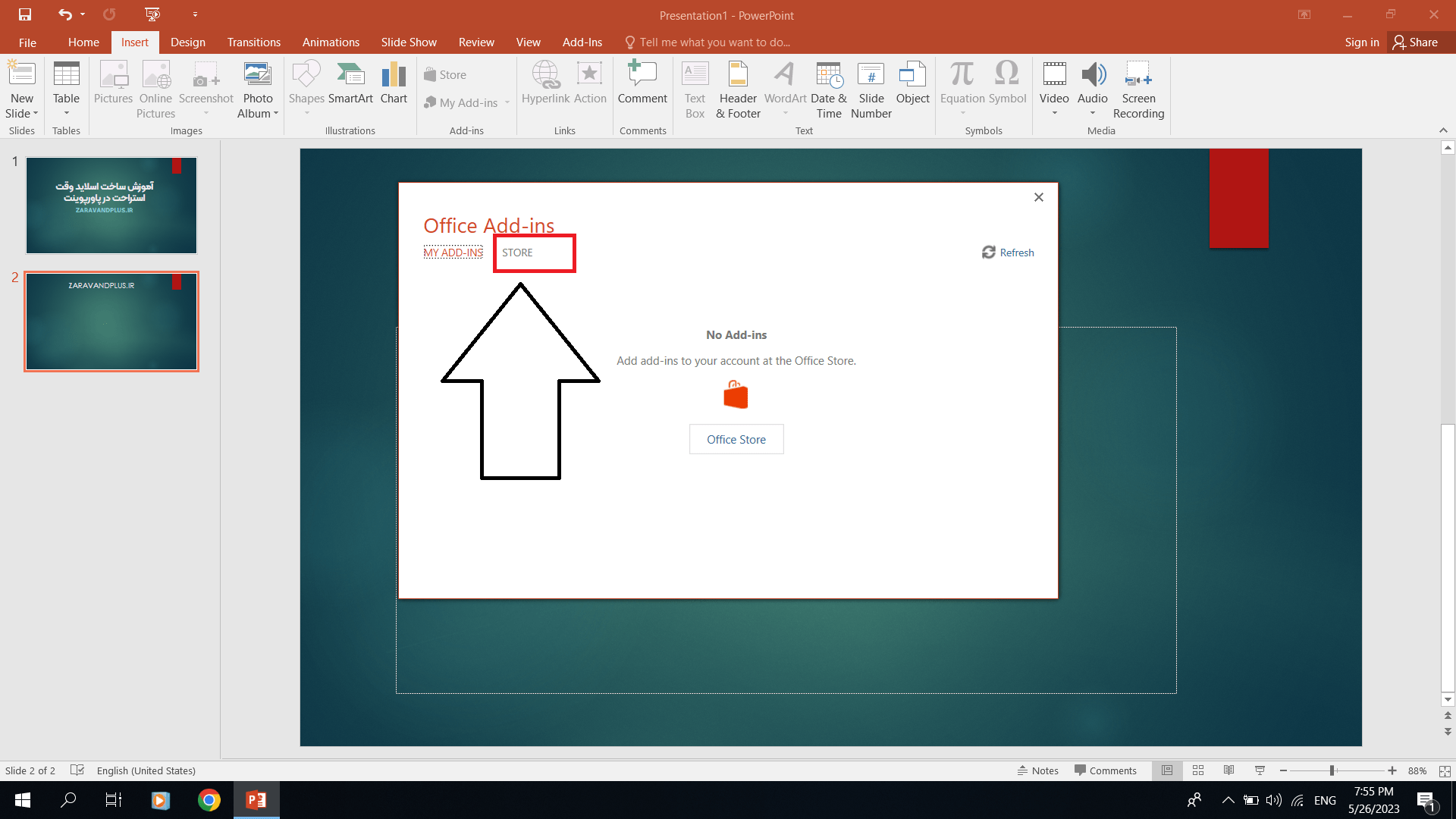Open Customize Quick Access Toolbar dropdown
Image resolution: width=1456 pixels, height=819 pixels.
195,14
